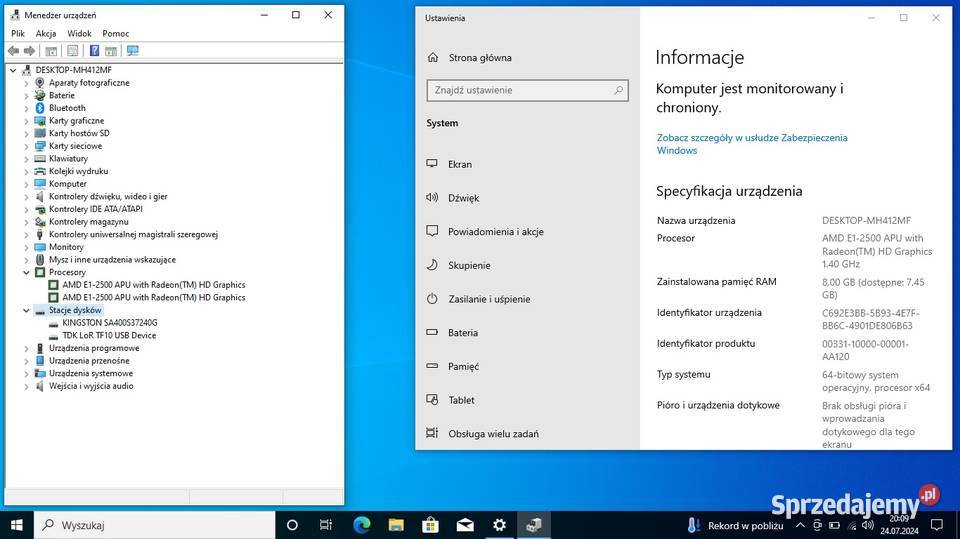
Task: Select Wejścia i wyjścia audio category
Action: click(91, 386)
